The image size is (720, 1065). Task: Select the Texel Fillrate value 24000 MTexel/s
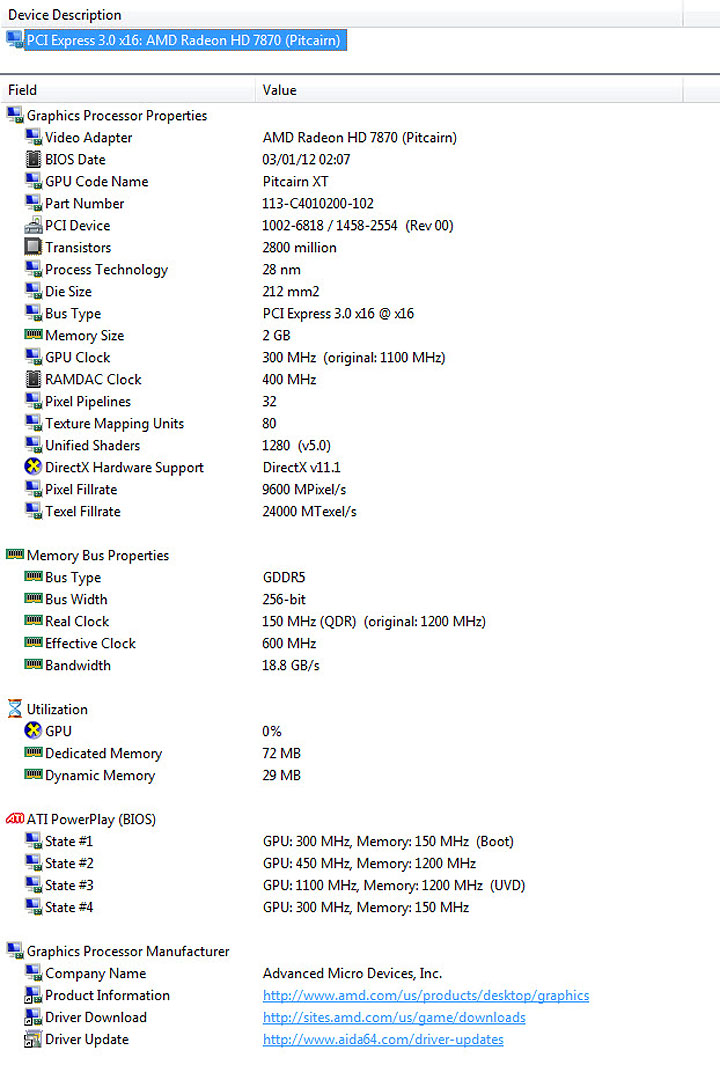pos(309,511)
